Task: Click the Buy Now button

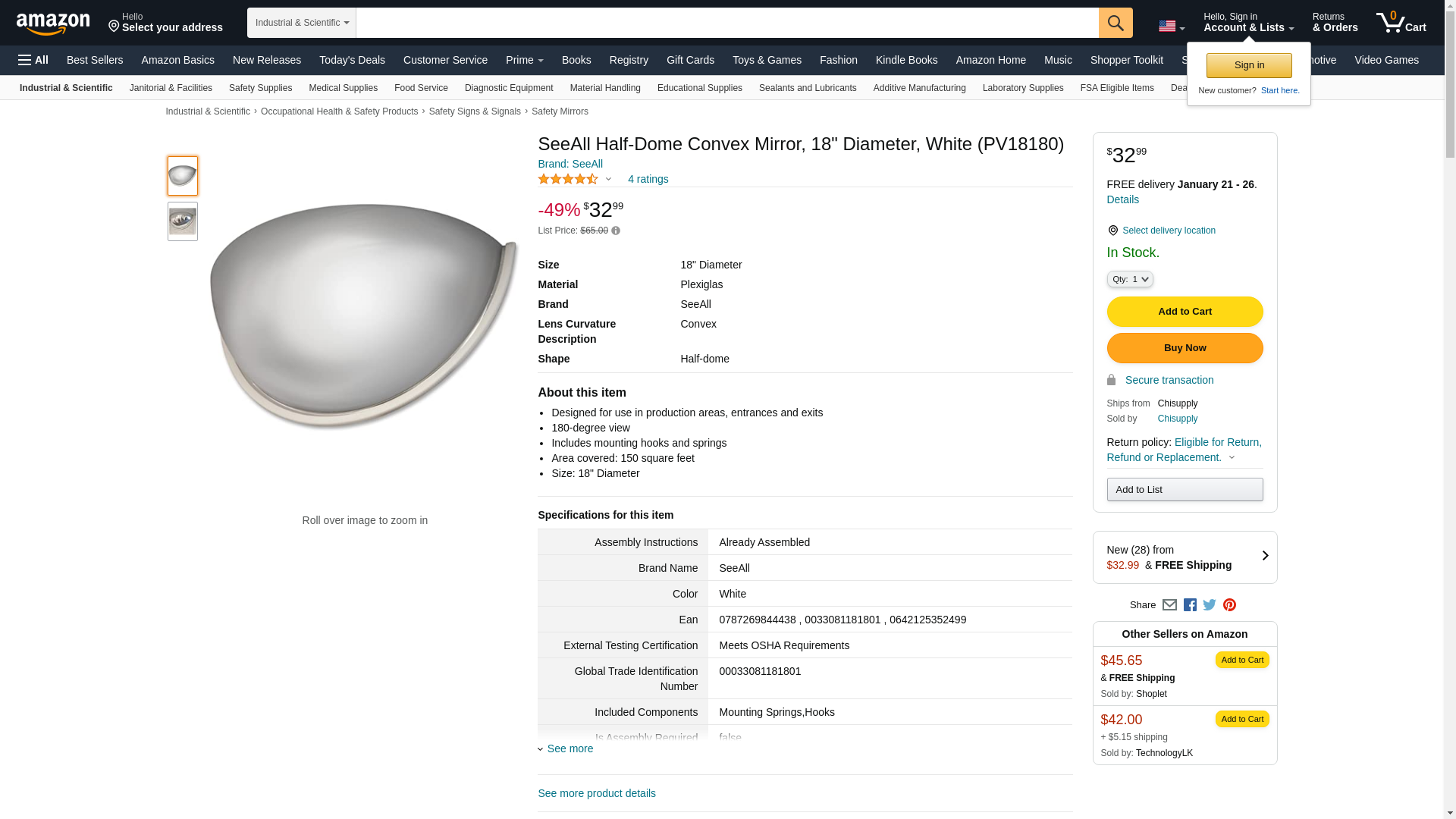Action: click(1185, 348)
